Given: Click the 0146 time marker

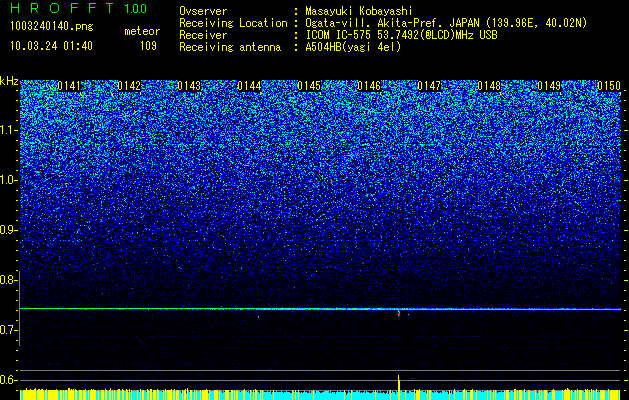Looking at the screenshot, I should coord(369,86).
